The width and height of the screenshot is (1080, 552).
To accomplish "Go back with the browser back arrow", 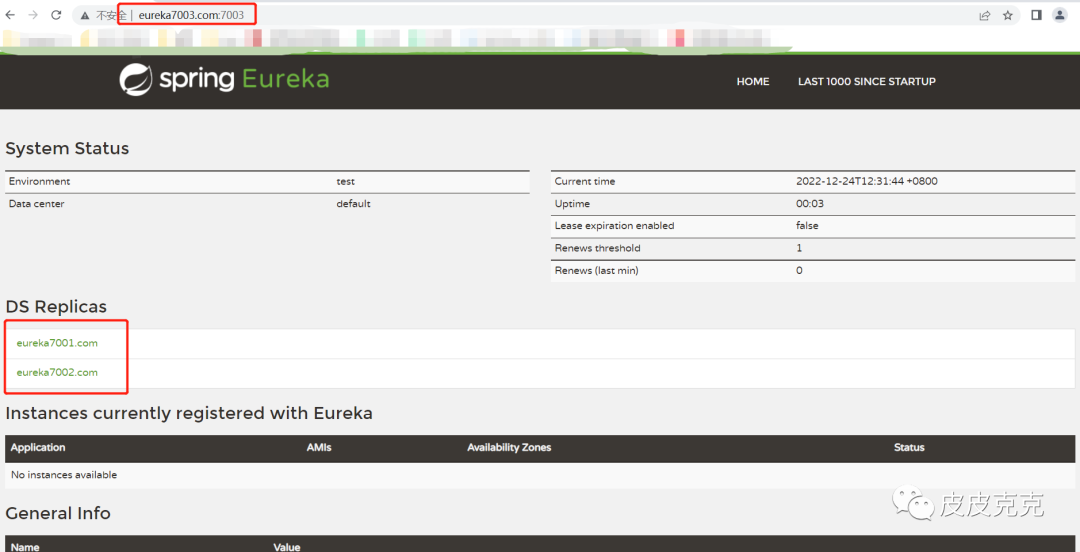I will 10,15.
